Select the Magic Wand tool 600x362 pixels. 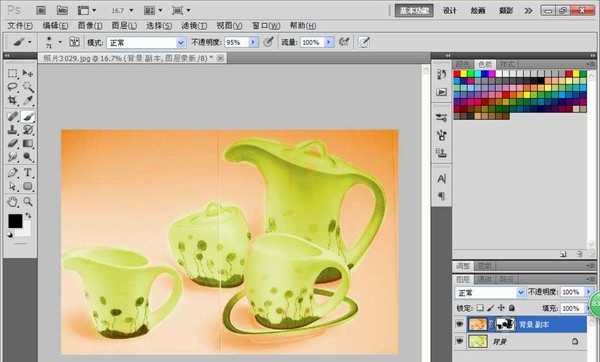coord(28,87)
